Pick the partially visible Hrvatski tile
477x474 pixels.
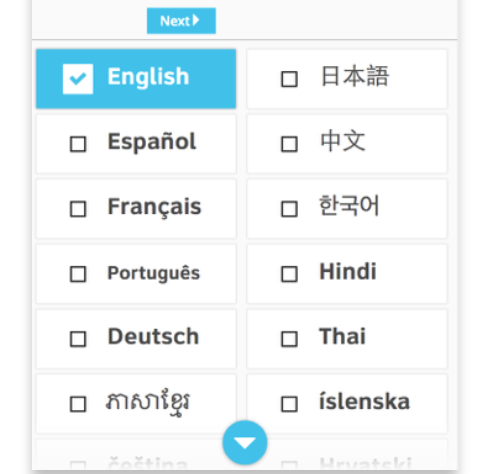347,455
